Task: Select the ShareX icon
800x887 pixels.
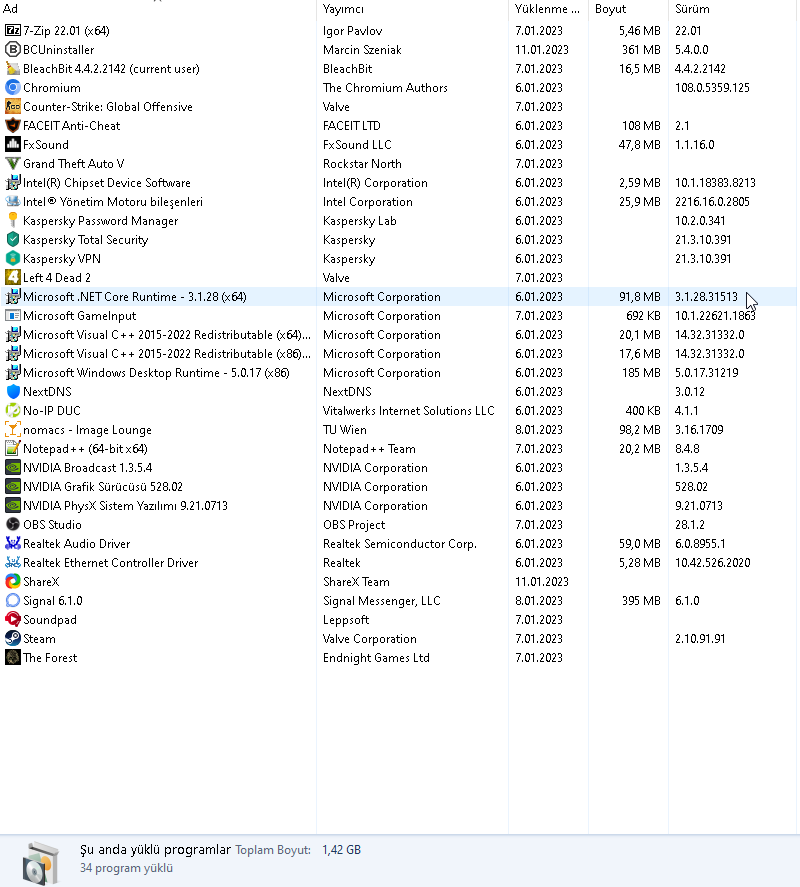Action: pos(12,582)
